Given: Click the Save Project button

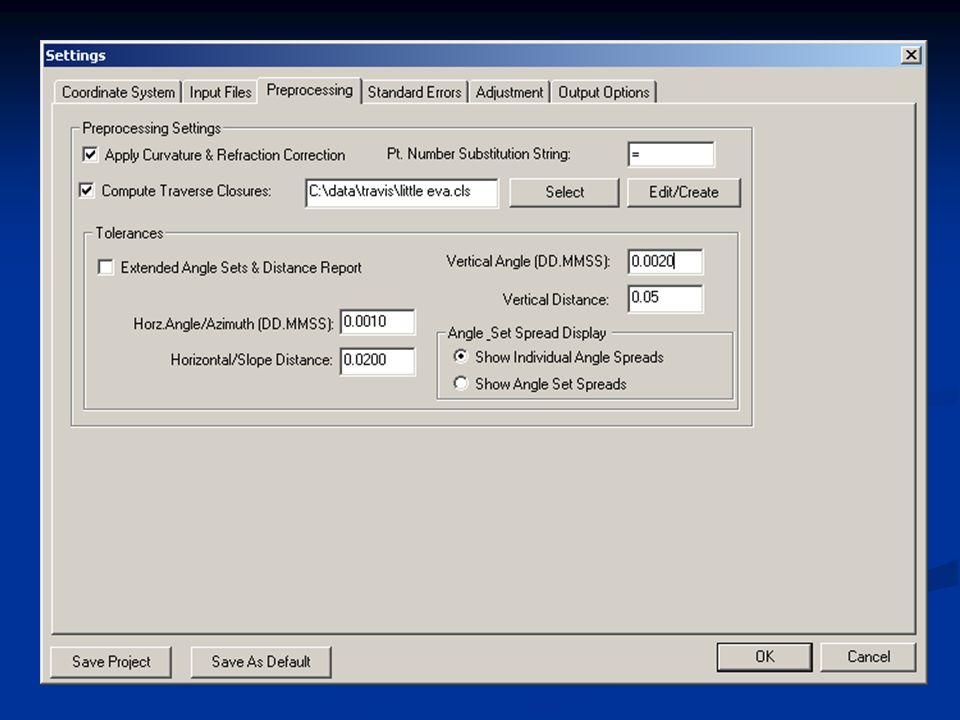Looking at the screenshot, I should pos(111,662).
